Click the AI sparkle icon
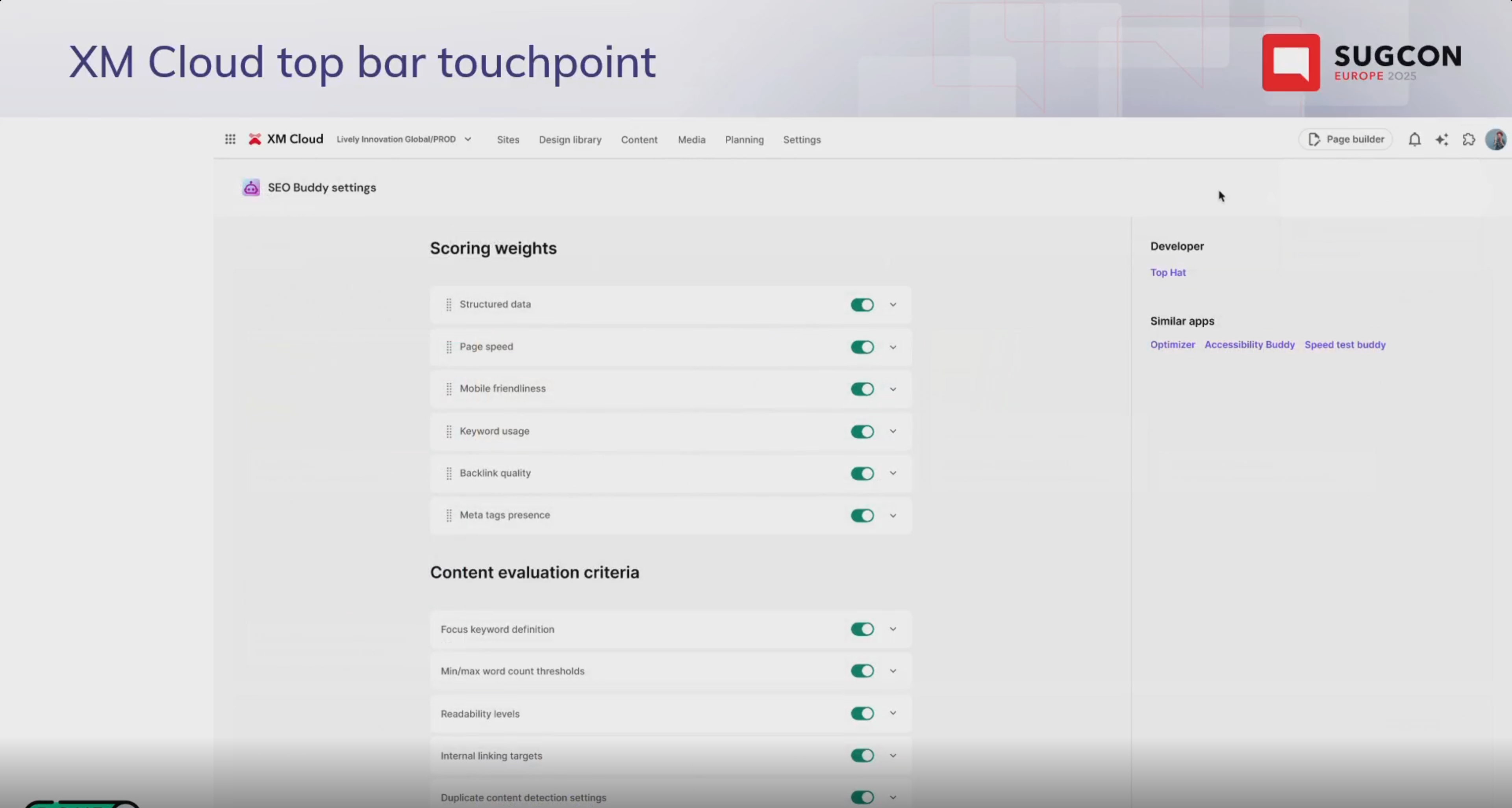The width and height of the screenshot is (1512, 808). click(x=1442, y=140)
